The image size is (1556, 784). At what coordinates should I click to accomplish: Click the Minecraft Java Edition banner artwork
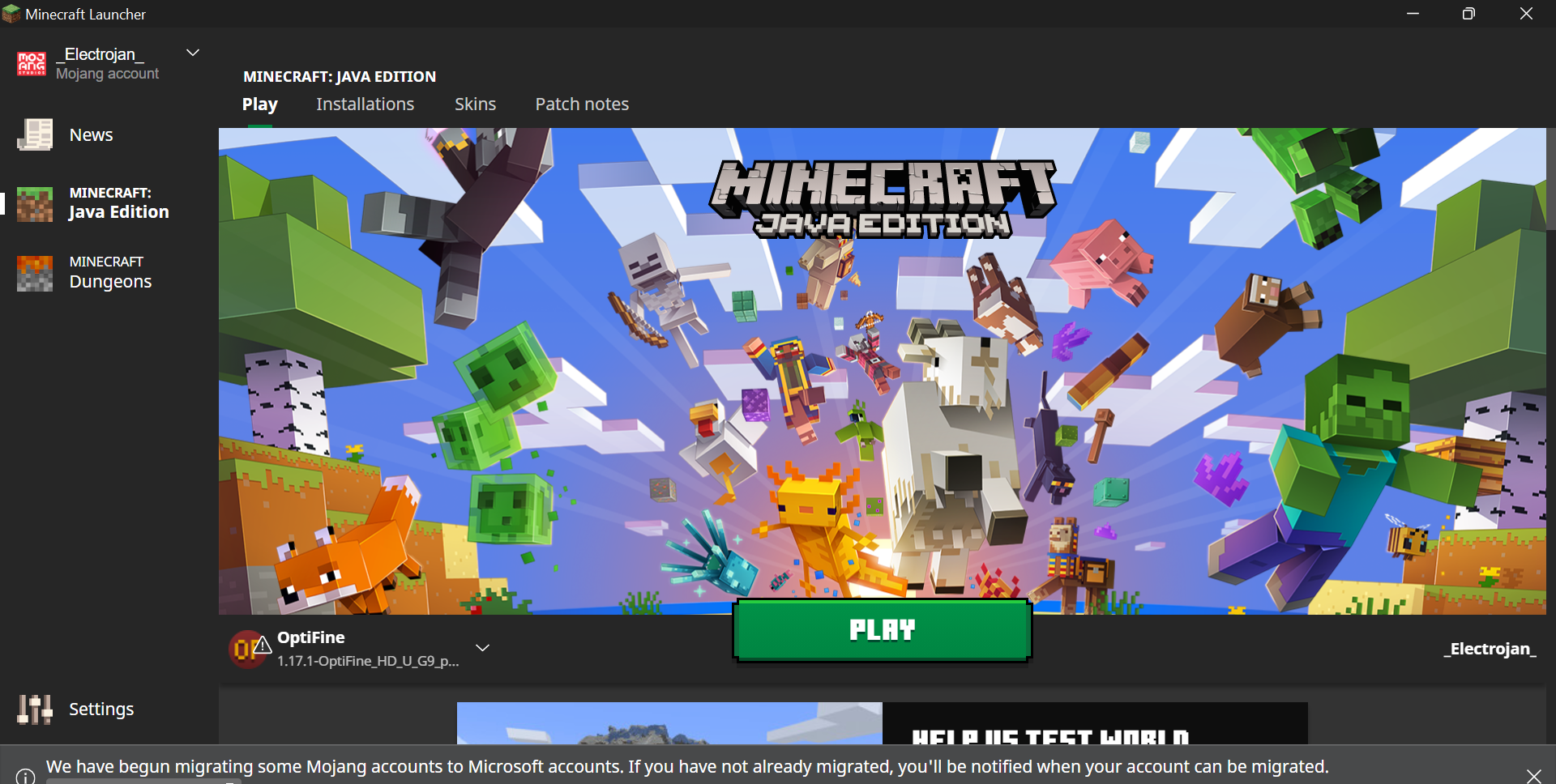[x=882, y=370]
